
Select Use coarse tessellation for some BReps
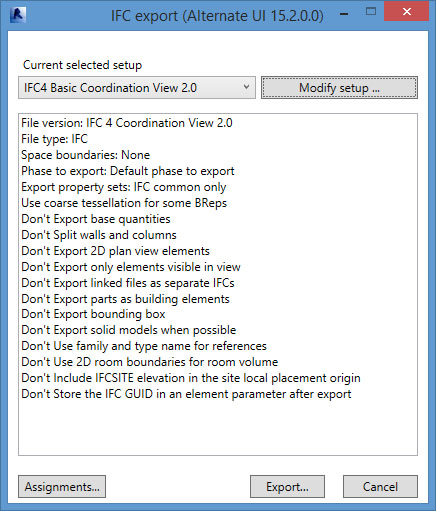click(124, 203)
